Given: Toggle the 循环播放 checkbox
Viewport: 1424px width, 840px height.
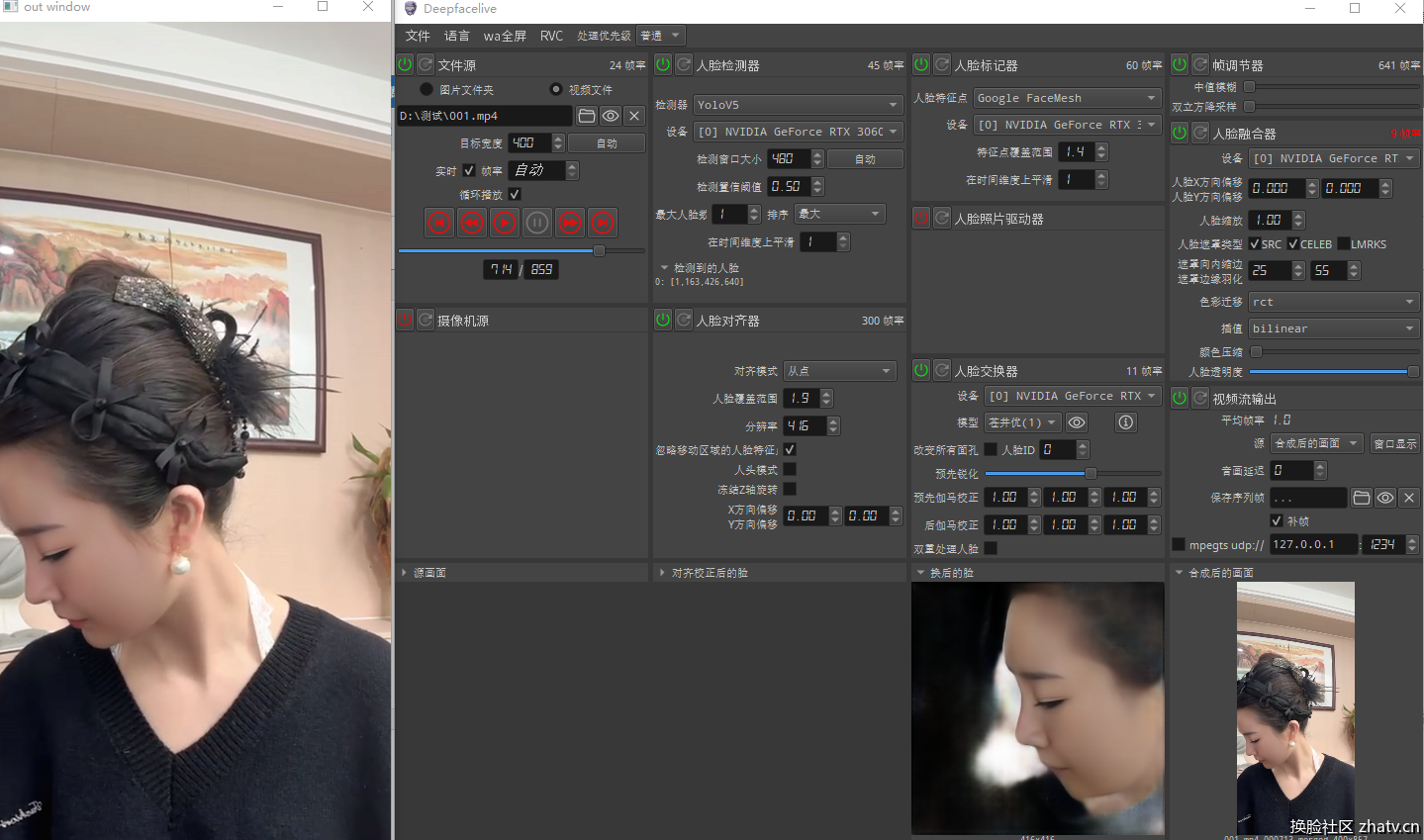Looking at the screenshot, I should point(515,194).
